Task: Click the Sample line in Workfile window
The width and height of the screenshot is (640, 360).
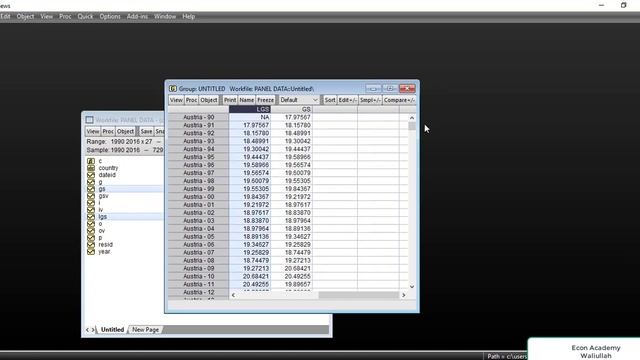Action: (x=124, y=150)
